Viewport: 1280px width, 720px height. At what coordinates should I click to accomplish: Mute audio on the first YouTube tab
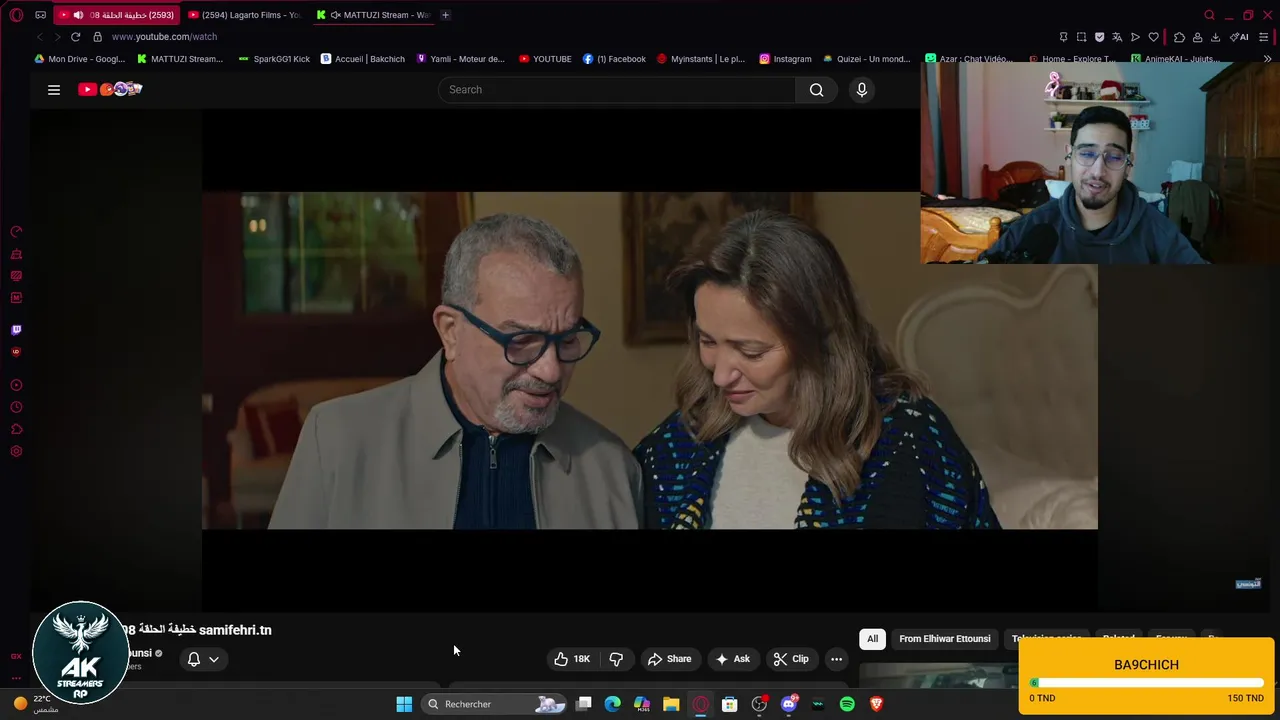point(78,15)
